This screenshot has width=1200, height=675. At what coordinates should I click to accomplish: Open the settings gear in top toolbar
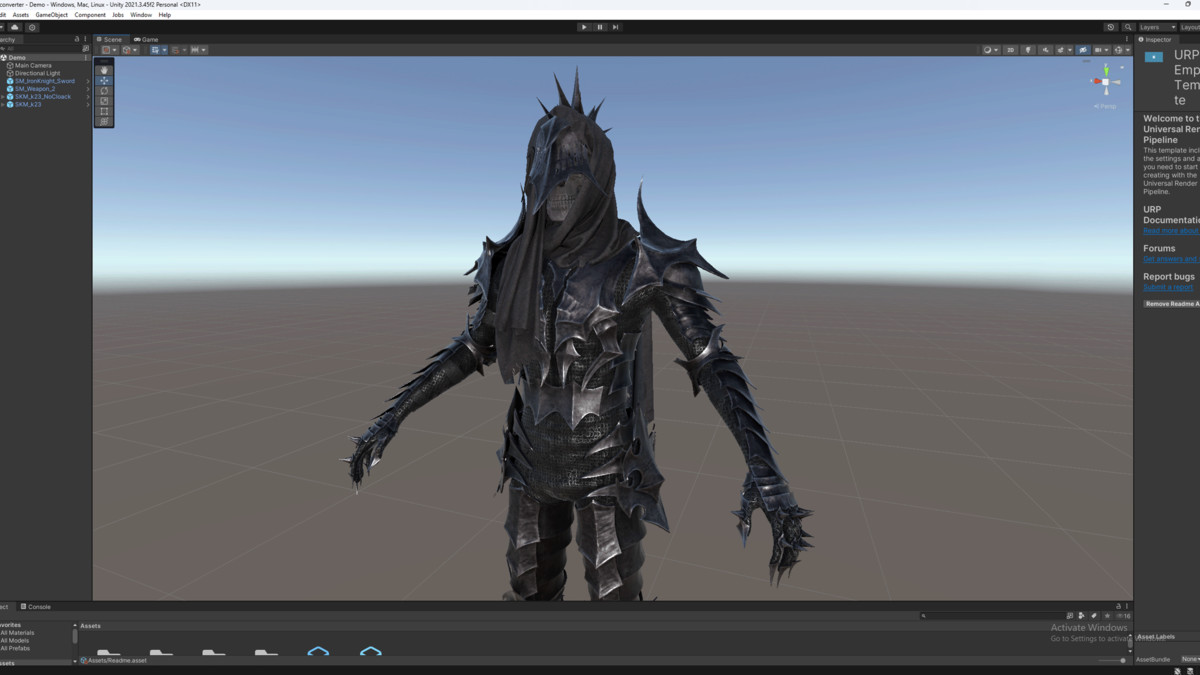32,27
